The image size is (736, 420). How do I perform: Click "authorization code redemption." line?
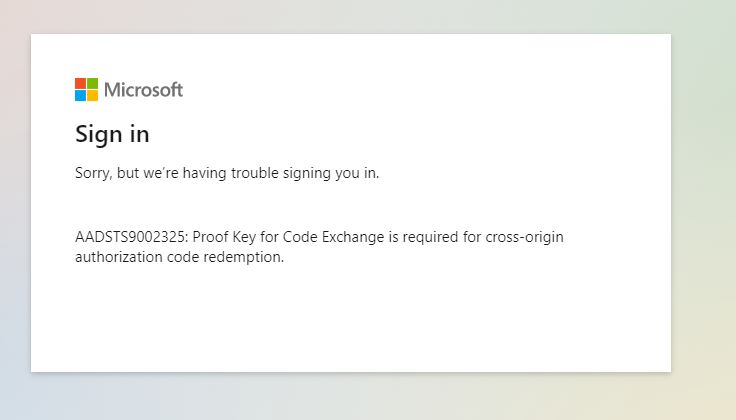[179, 257]
